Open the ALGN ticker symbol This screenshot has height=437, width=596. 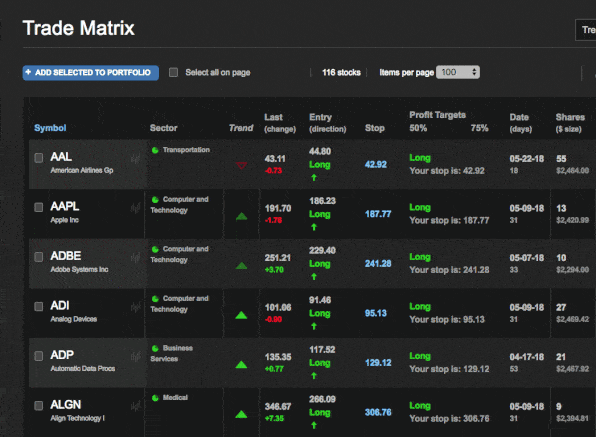tap(66, 405)
